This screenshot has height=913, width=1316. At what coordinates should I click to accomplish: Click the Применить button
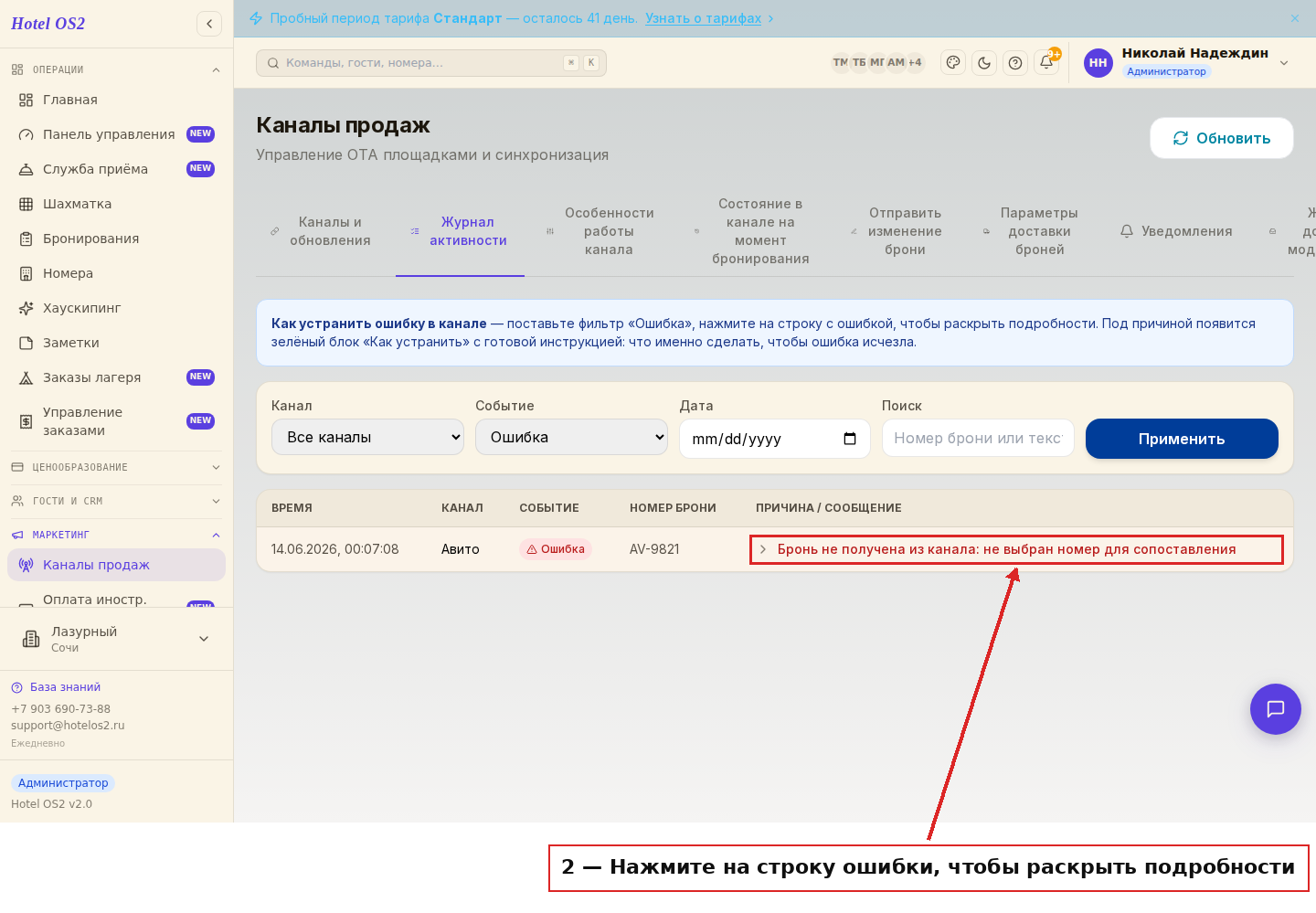tap(1182, 439)
